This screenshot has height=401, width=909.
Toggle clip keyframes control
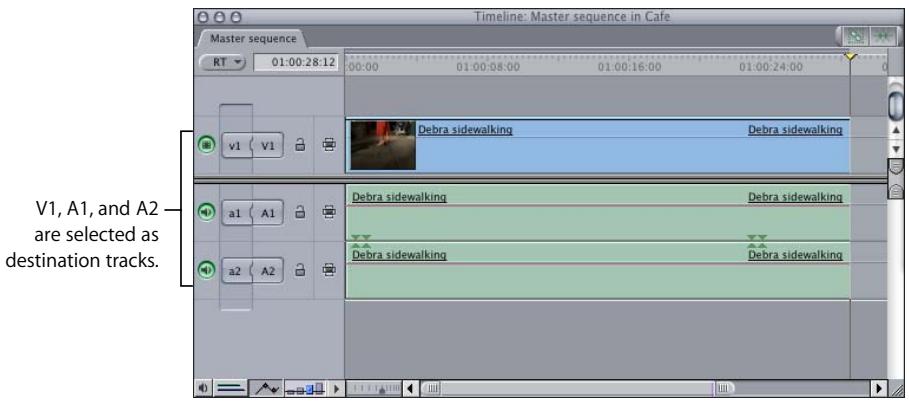click(231, 388)
